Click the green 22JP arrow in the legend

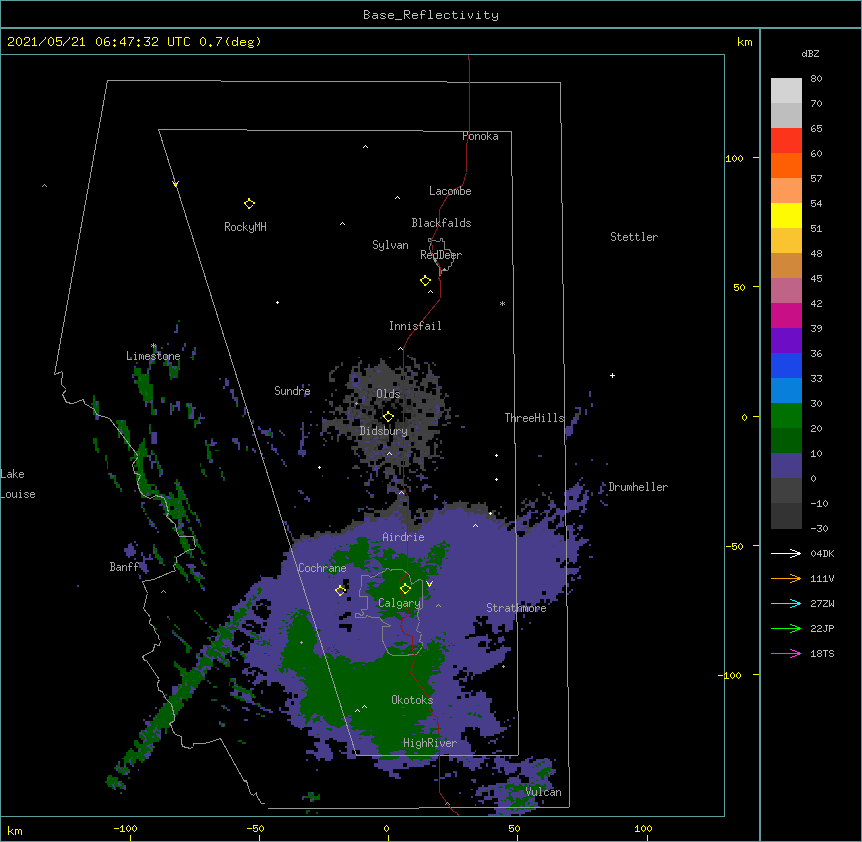pos(786,628)
